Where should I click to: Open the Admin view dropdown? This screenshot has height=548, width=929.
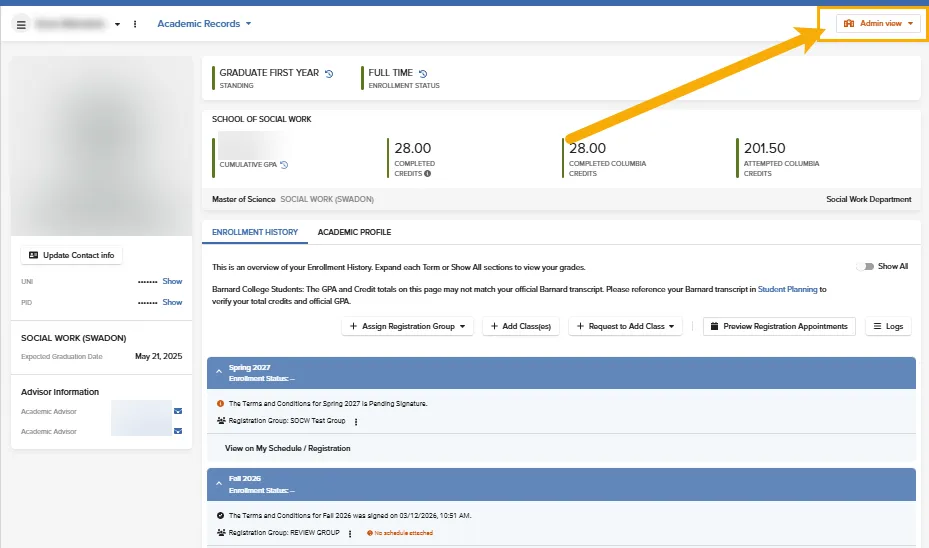(878, 23)
